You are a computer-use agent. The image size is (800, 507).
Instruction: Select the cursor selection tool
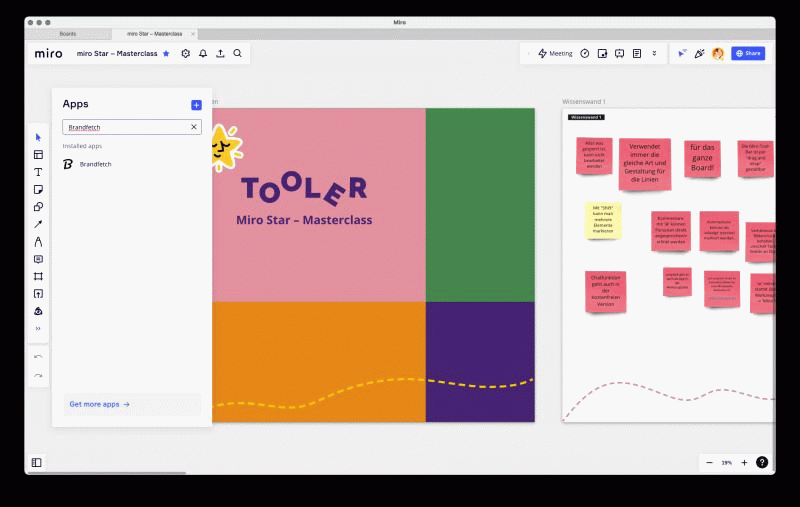click(x=38, y=137)
